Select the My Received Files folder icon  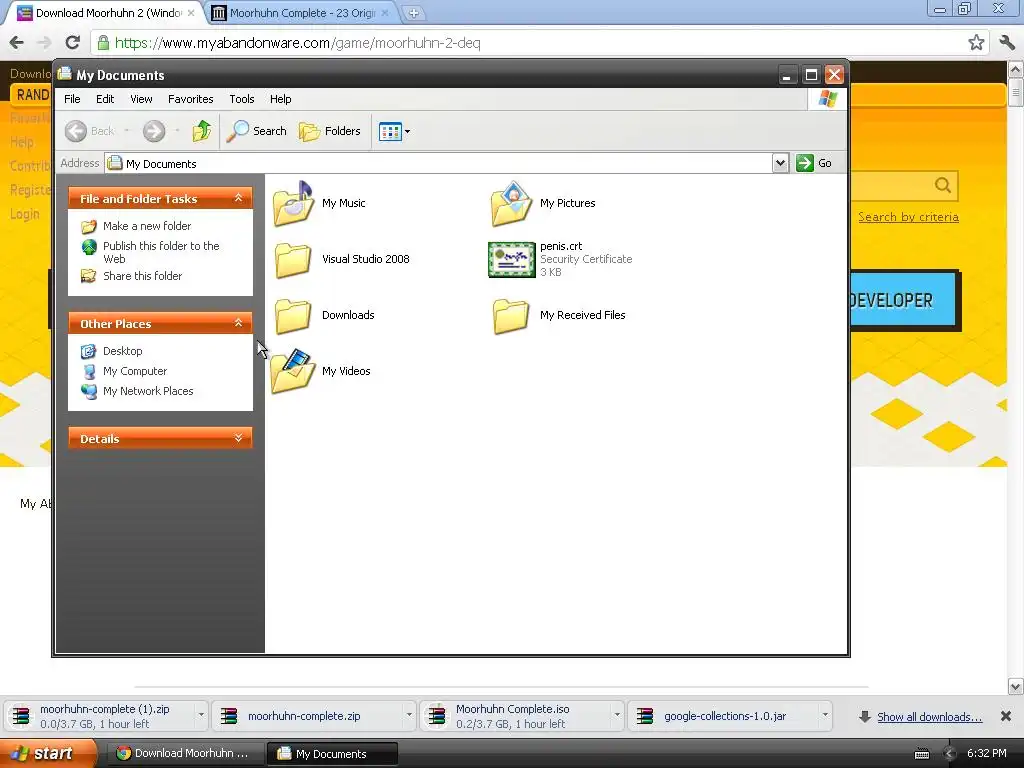(x=512, y=315)
